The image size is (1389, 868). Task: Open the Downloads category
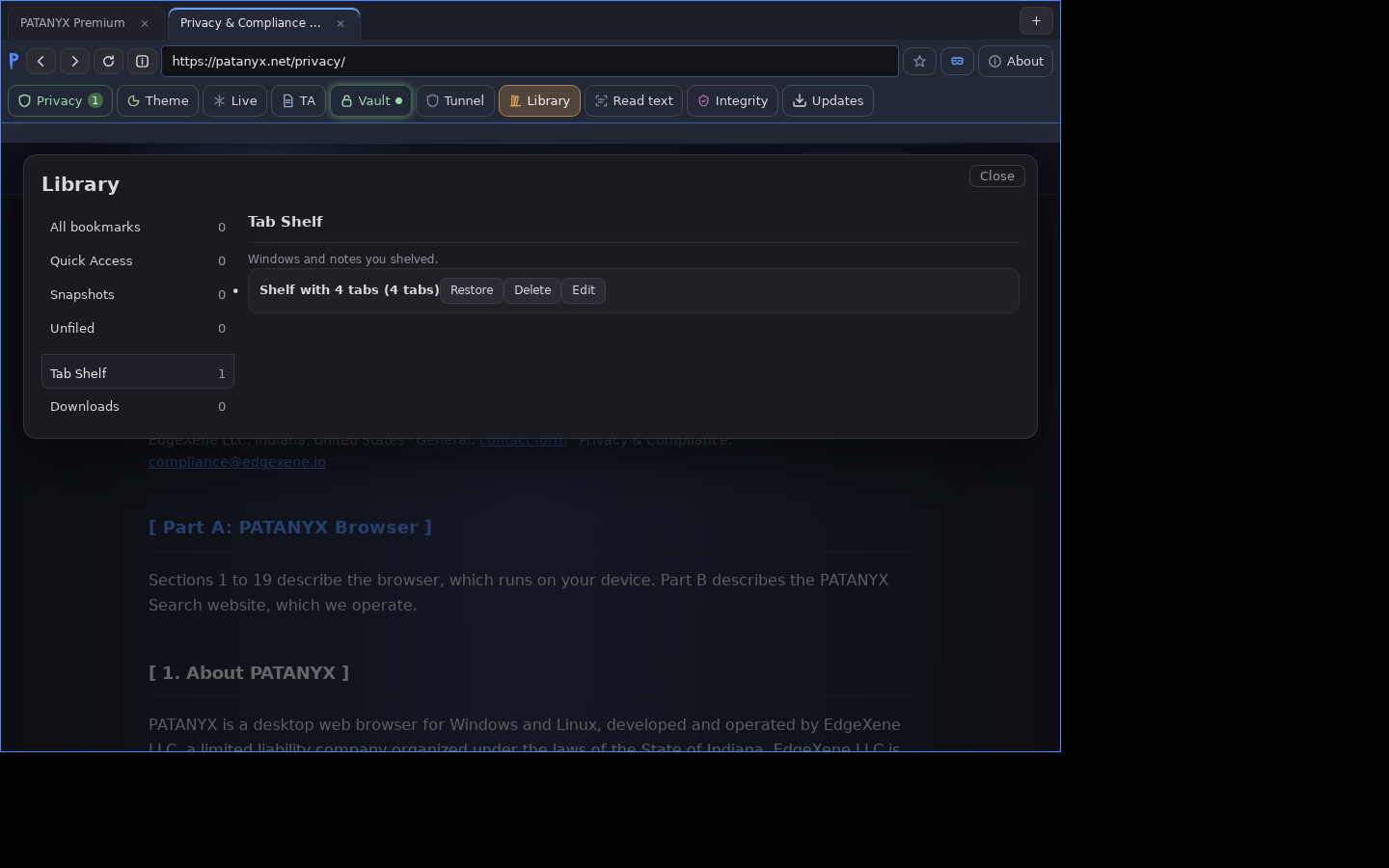pyautogui.click(x=138, y=406)
